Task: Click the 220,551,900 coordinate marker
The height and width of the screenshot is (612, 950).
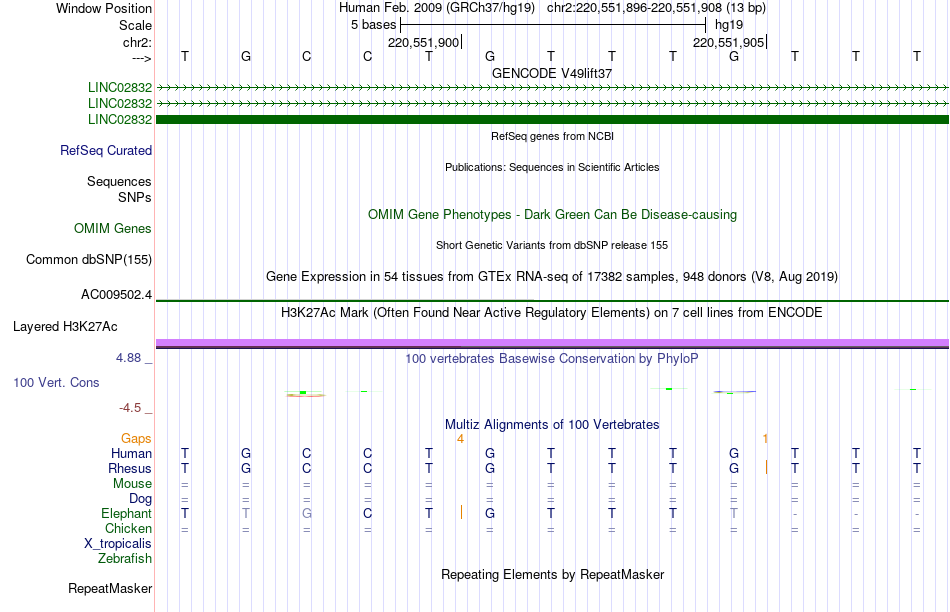Action: [424, 42]
